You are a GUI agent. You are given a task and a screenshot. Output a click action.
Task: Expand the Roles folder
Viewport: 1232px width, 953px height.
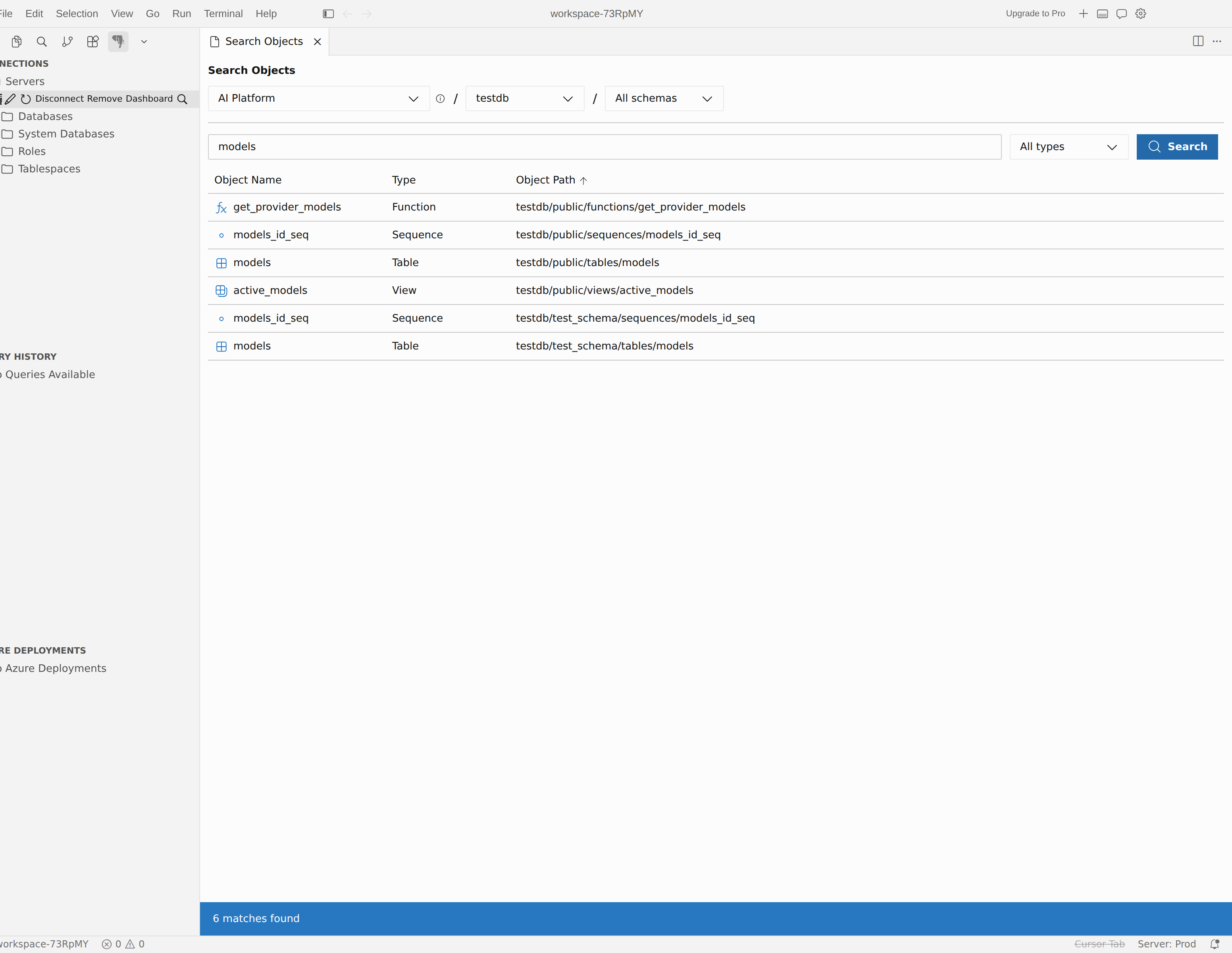(x=32, y=151)
